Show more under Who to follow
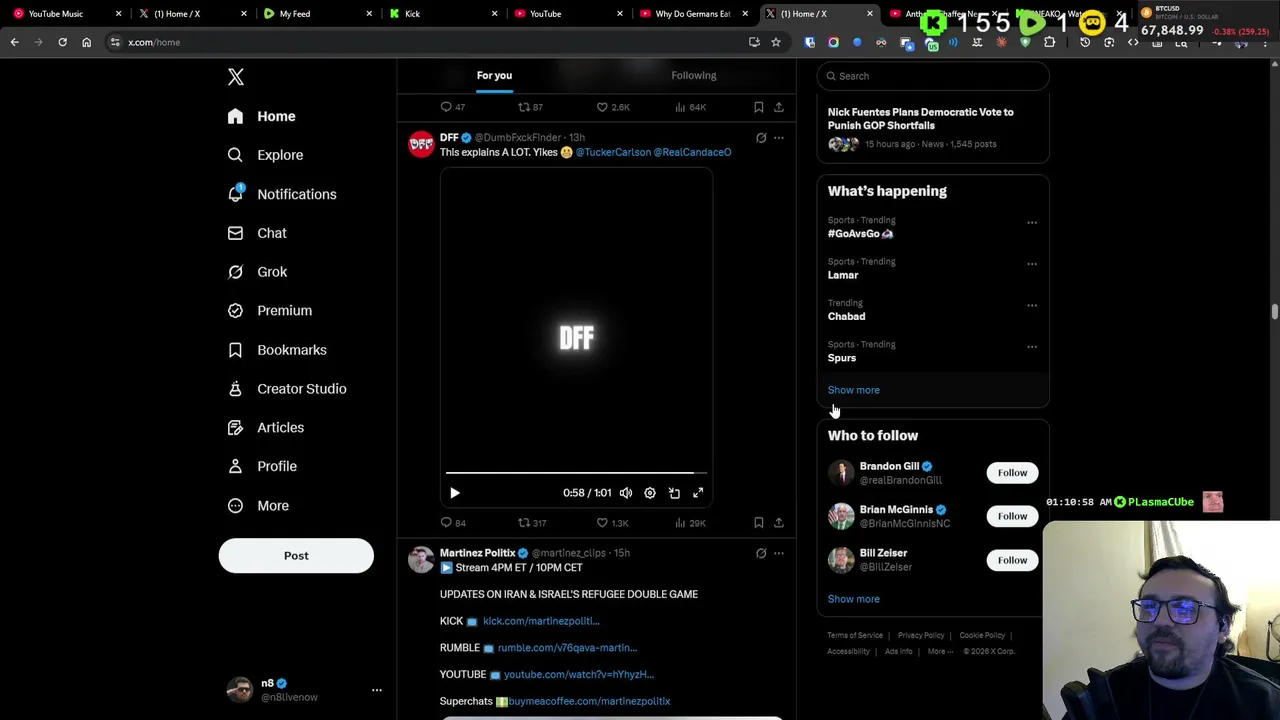The height and width of the screenshot is (720, 1280). pos(854,599)
